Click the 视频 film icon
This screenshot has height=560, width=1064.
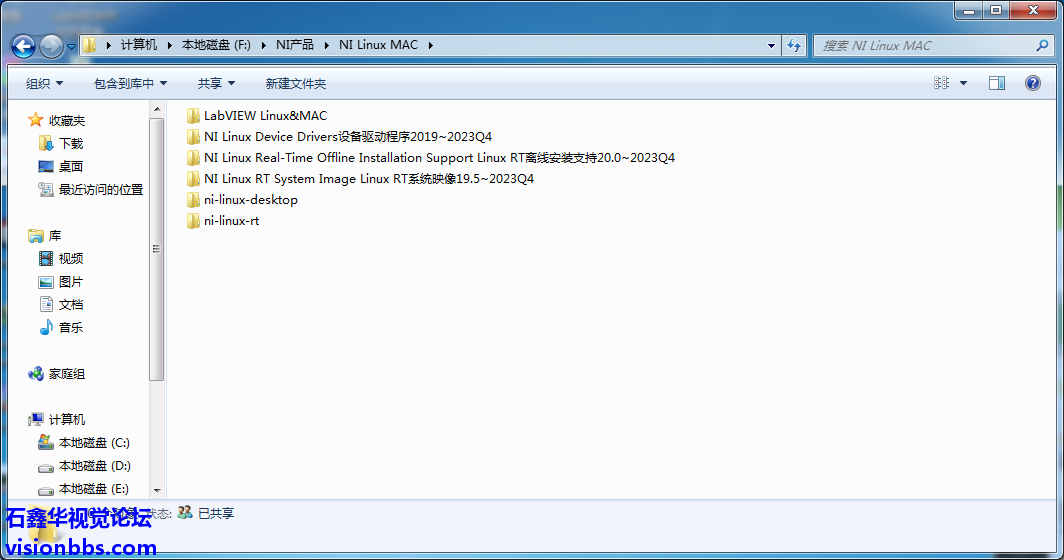click(45, 258)
